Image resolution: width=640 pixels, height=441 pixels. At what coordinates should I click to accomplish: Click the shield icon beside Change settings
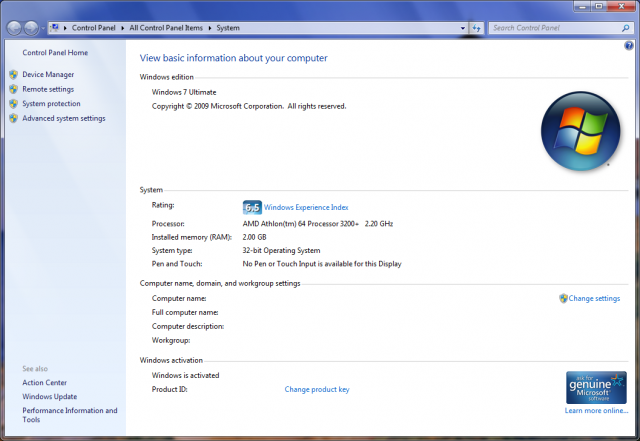(563, 298)
